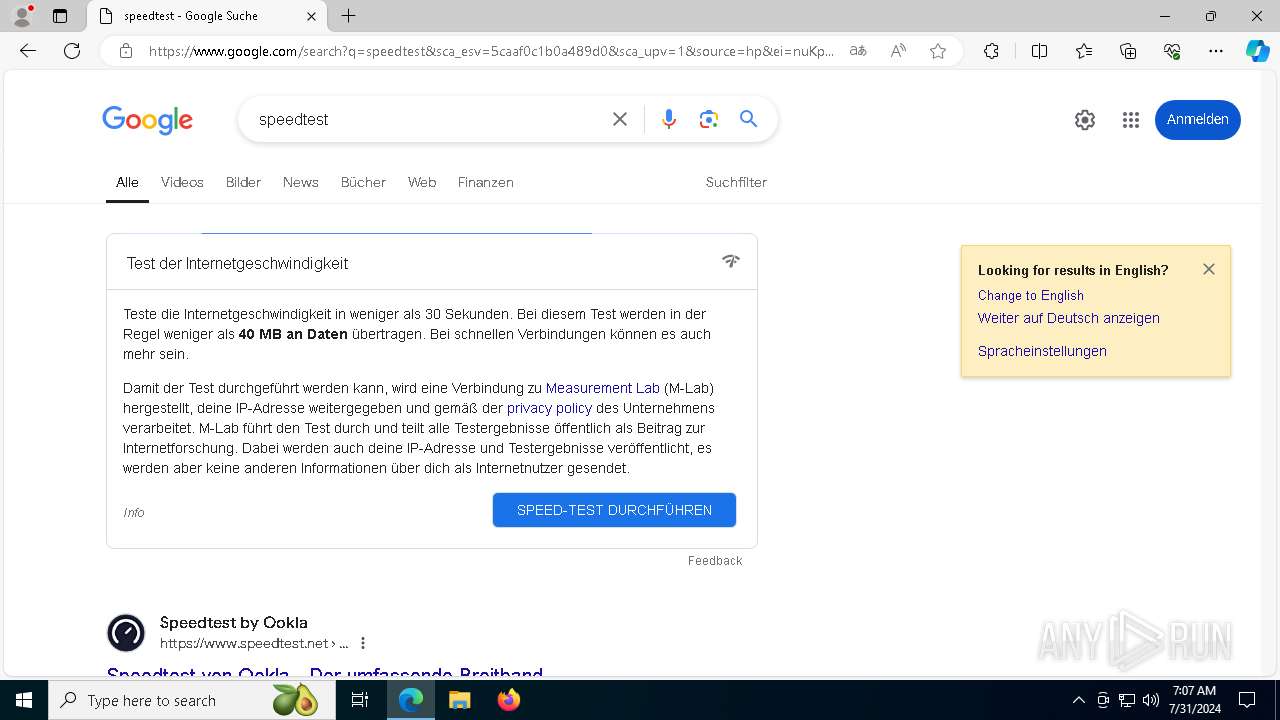1280x720 pixels.
Task: Open more options for Ookla result
Action: [x=363, y=643]
